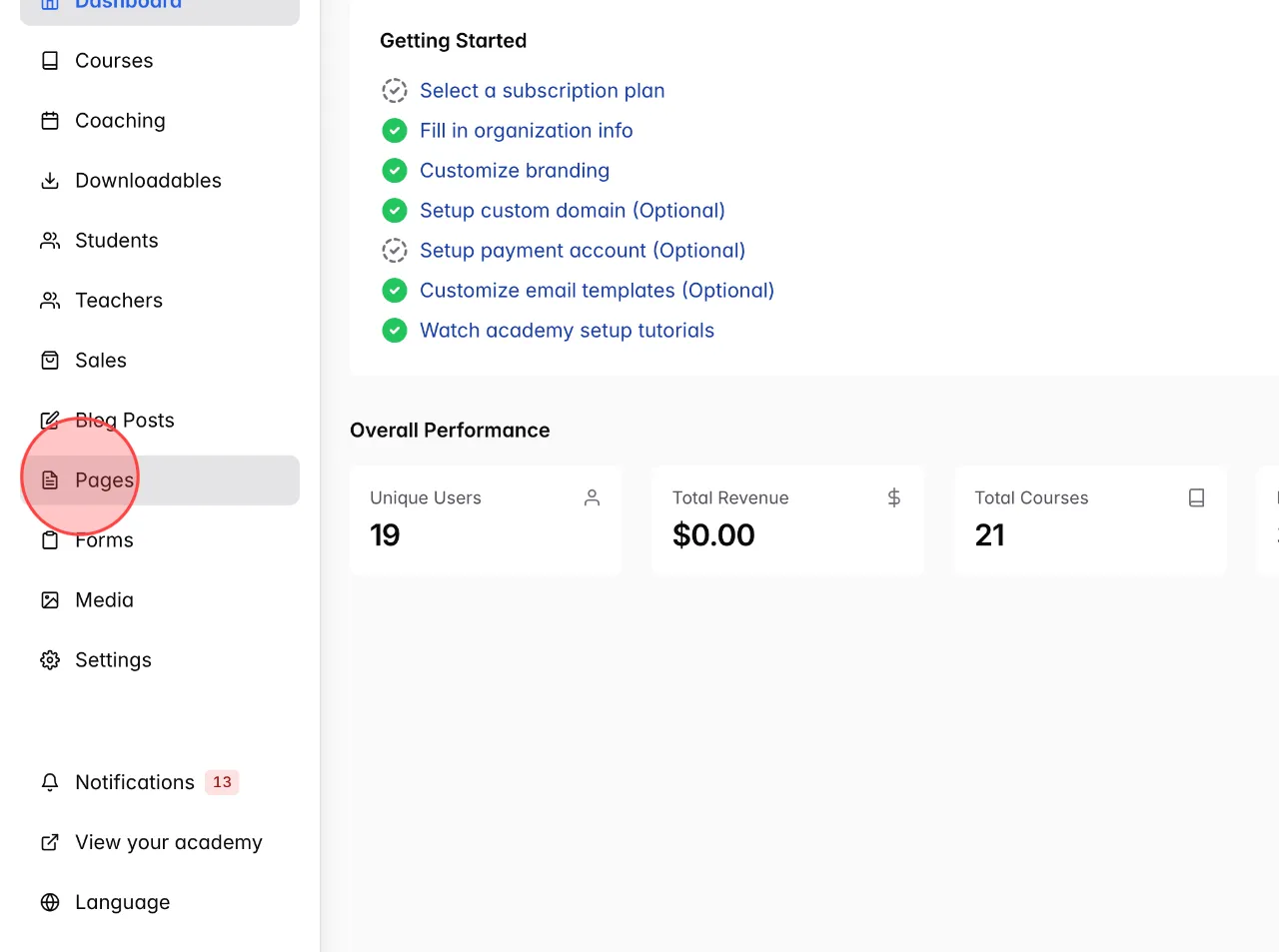Click the Settings gear icon
Viewport: 1279px width, 952px height.
point(50,660)
